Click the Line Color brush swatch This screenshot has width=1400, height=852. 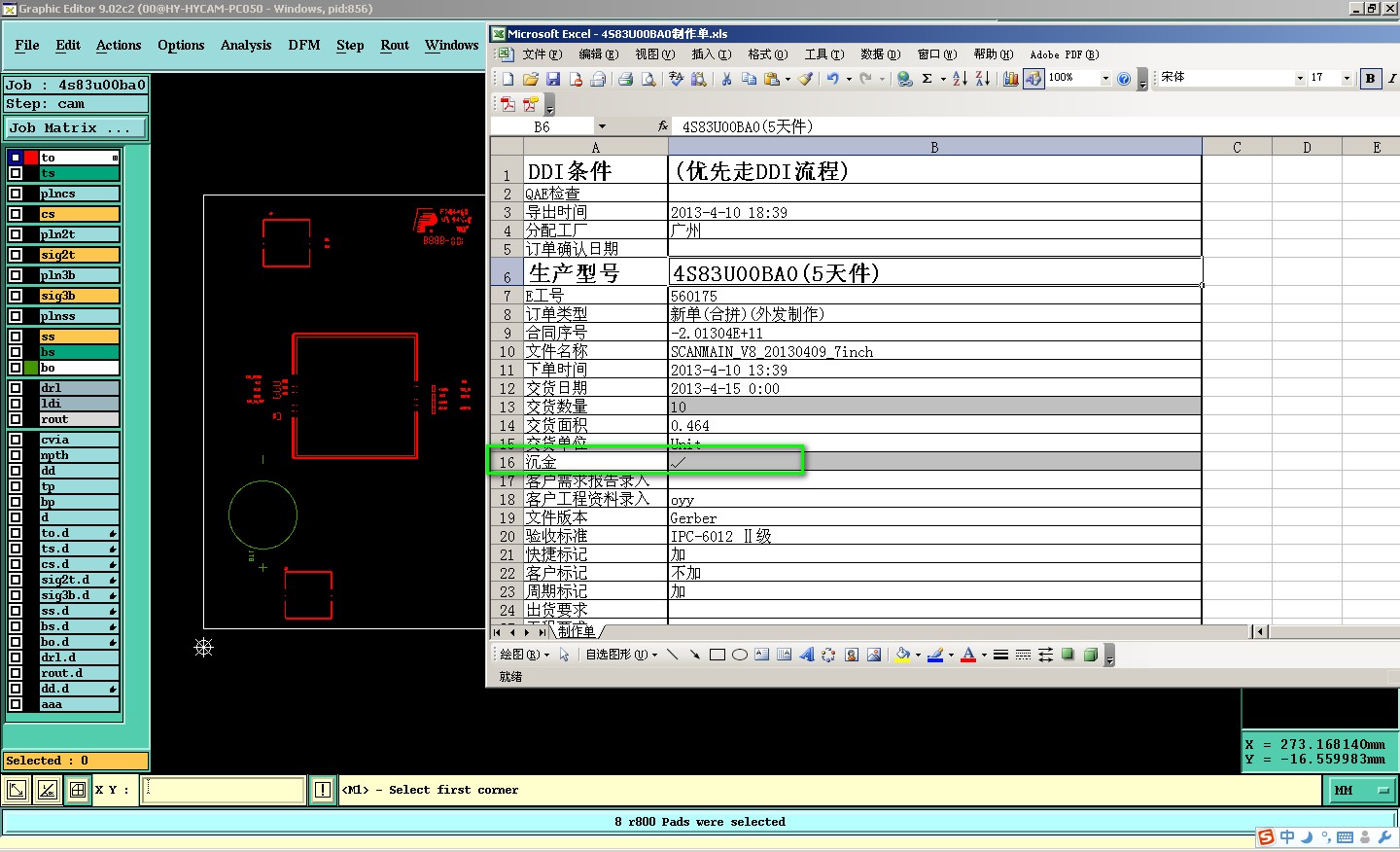(x=935, y=655)
